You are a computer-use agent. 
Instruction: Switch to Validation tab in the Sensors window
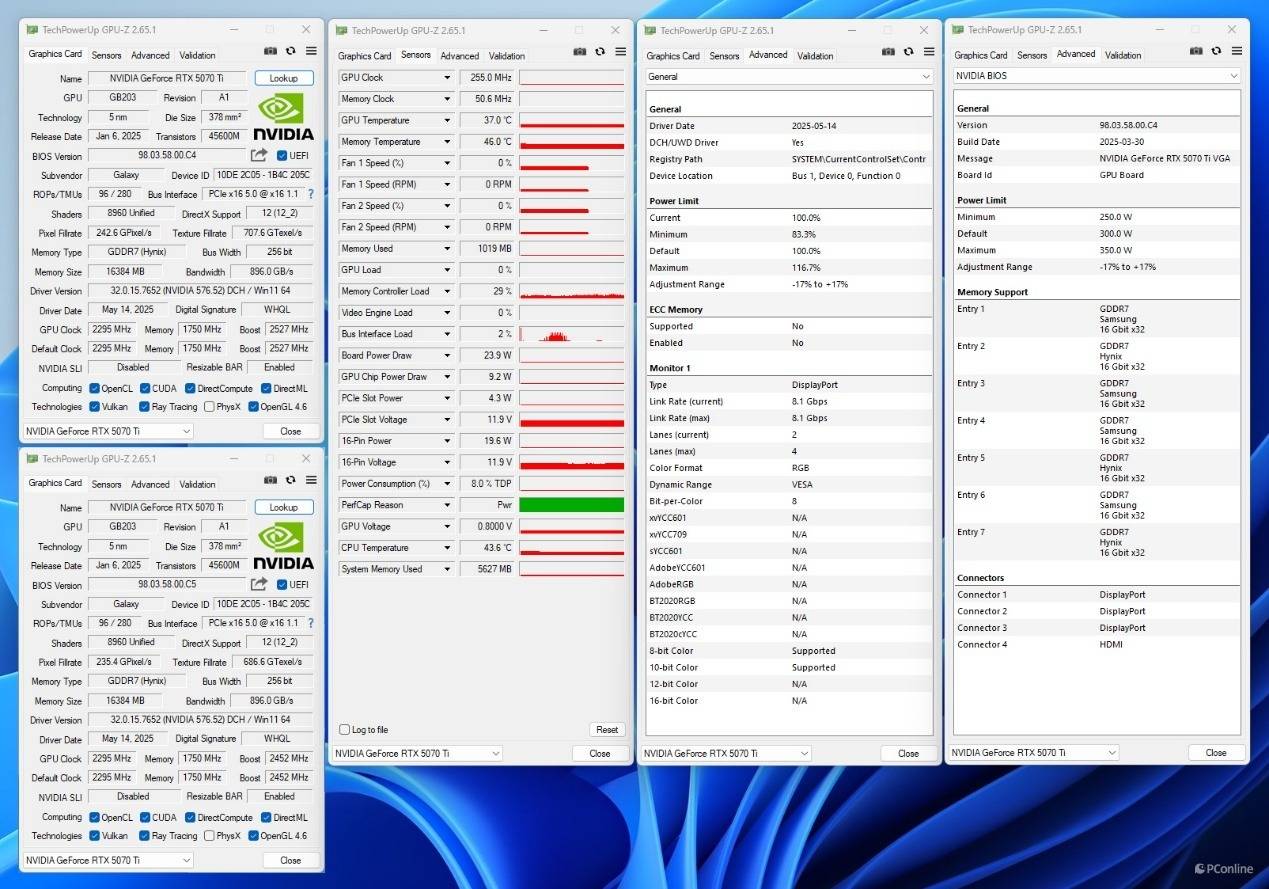point(507,56)
